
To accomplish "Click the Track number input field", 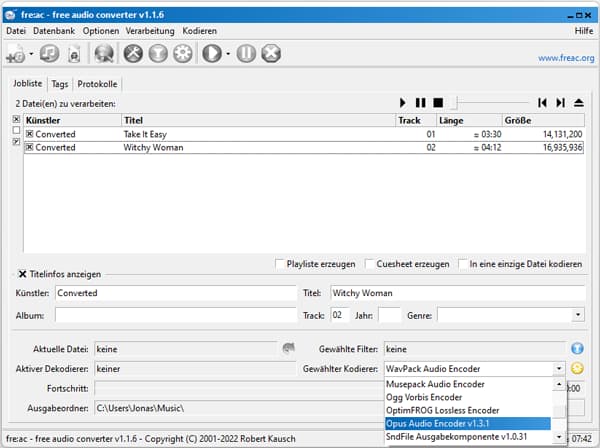I will click(x=340, y=315).
